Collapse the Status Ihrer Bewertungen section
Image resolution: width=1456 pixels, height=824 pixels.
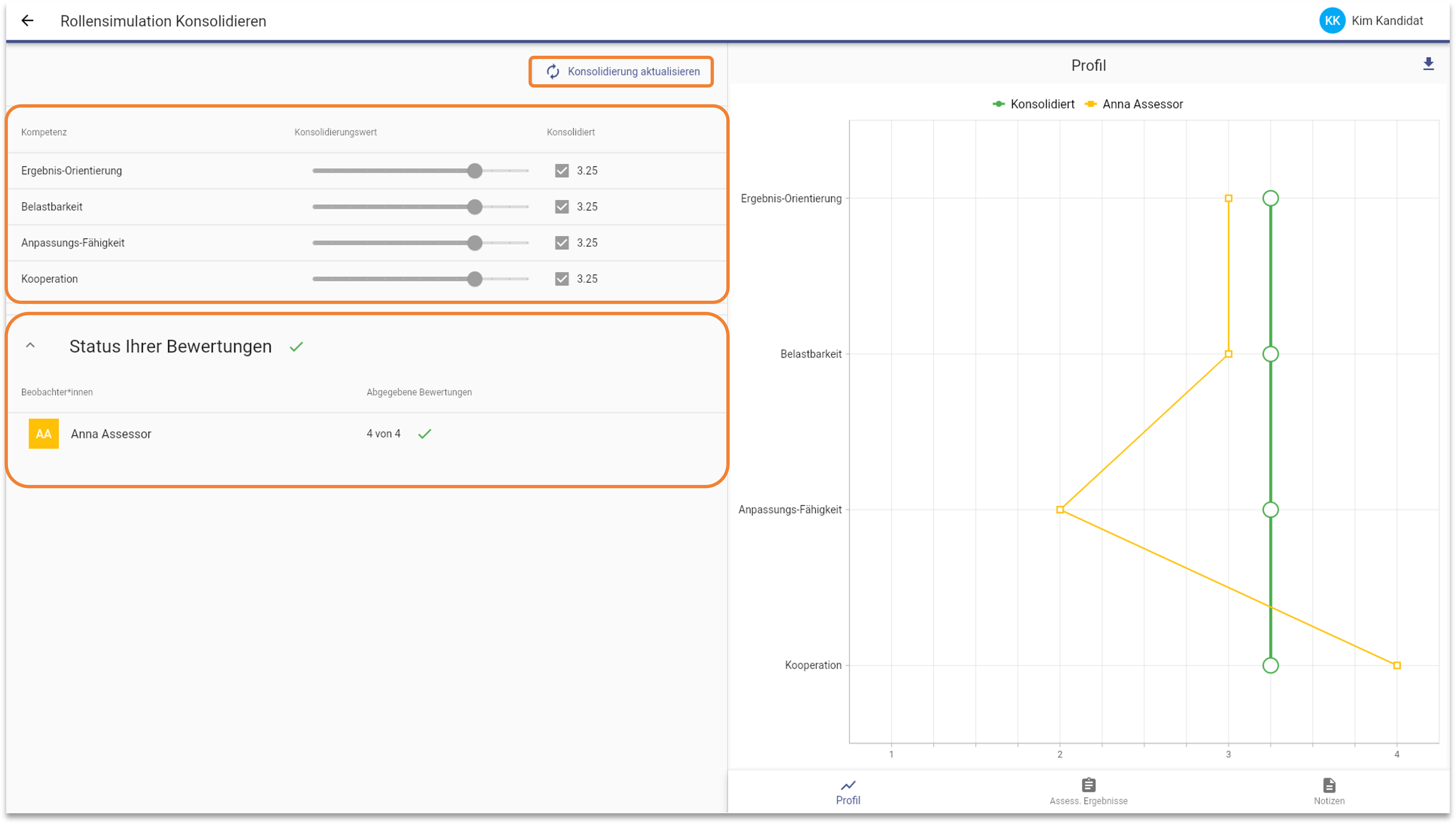point(31,346)
